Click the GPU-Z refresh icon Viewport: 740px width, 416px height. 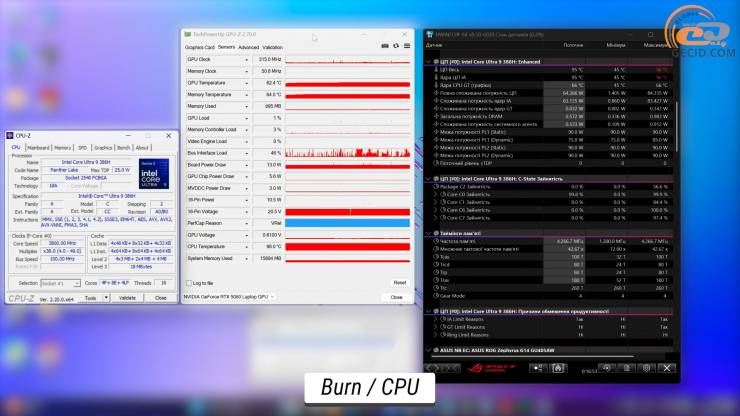396,46
